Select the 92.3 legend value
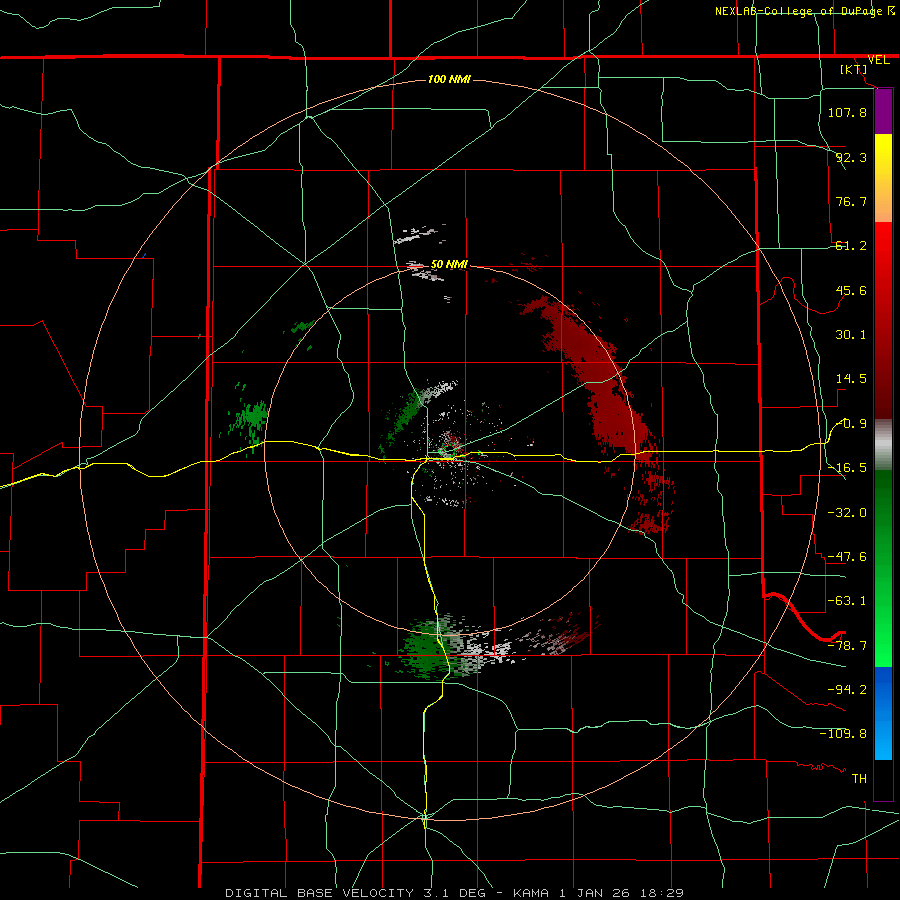This screenshot has width=900, height=900. 851,157
